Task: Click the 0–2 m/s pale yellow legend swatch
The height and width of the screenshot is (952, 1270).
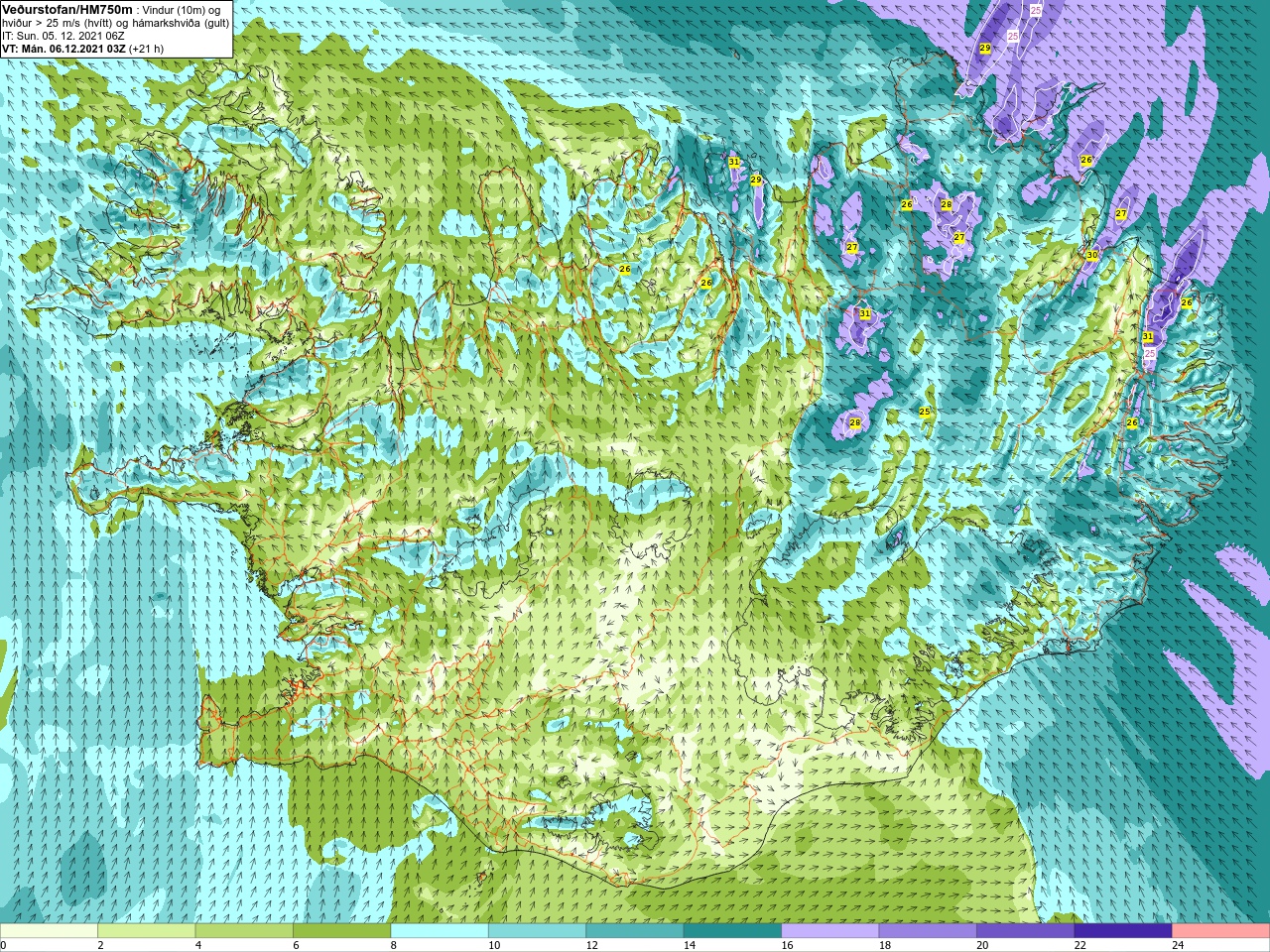Action: [49, 931]
